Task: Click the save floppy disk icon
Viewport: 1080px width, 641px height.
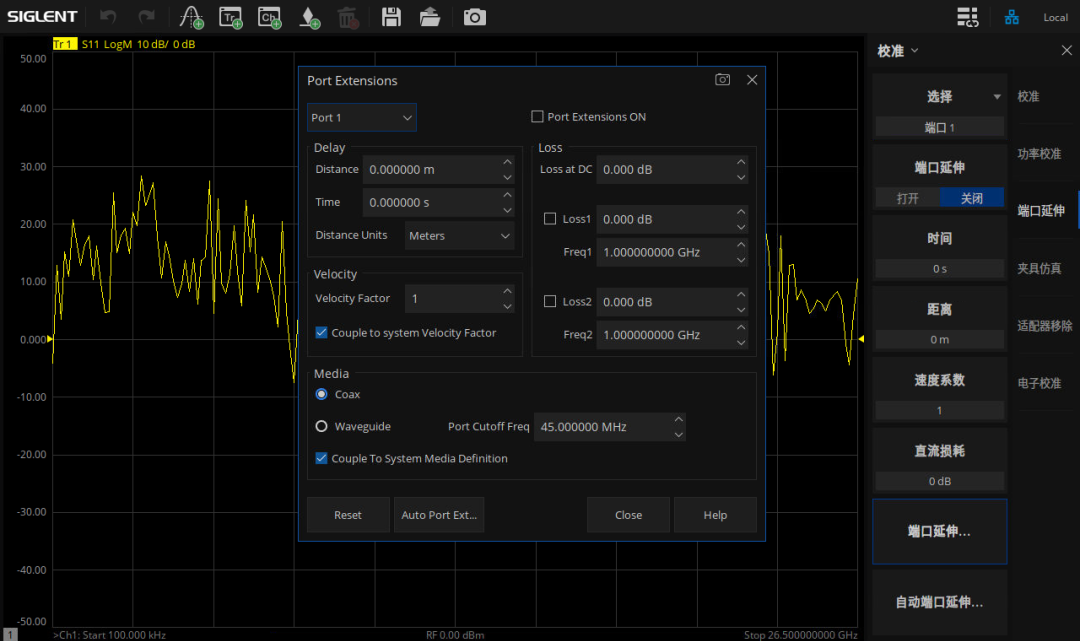Action: pos(391,17)
